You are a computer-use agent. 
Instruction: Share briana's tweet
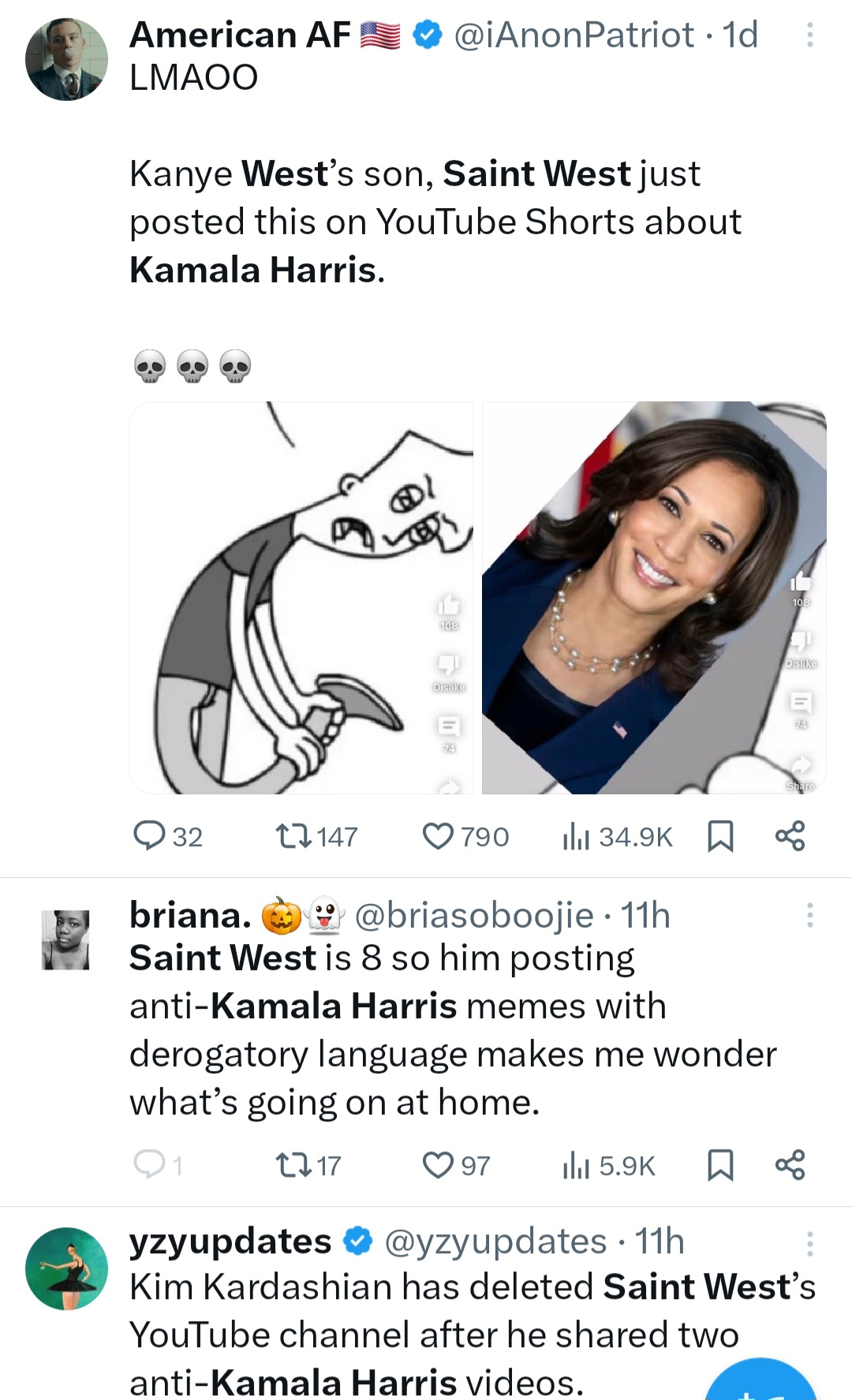[790, 1165]
